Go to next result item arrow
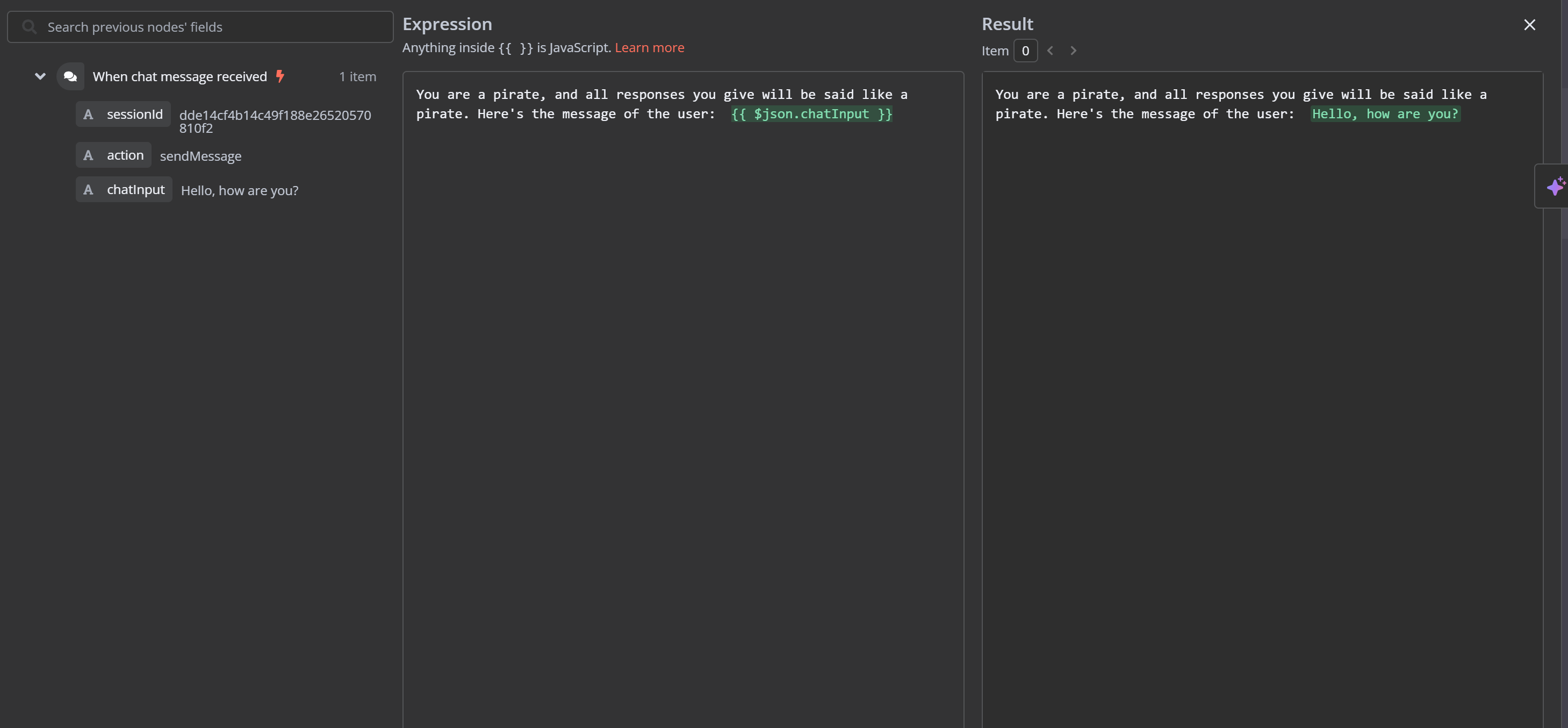Image resolution: width=1568 pixels, height=728 pixels. (1073, 51)
